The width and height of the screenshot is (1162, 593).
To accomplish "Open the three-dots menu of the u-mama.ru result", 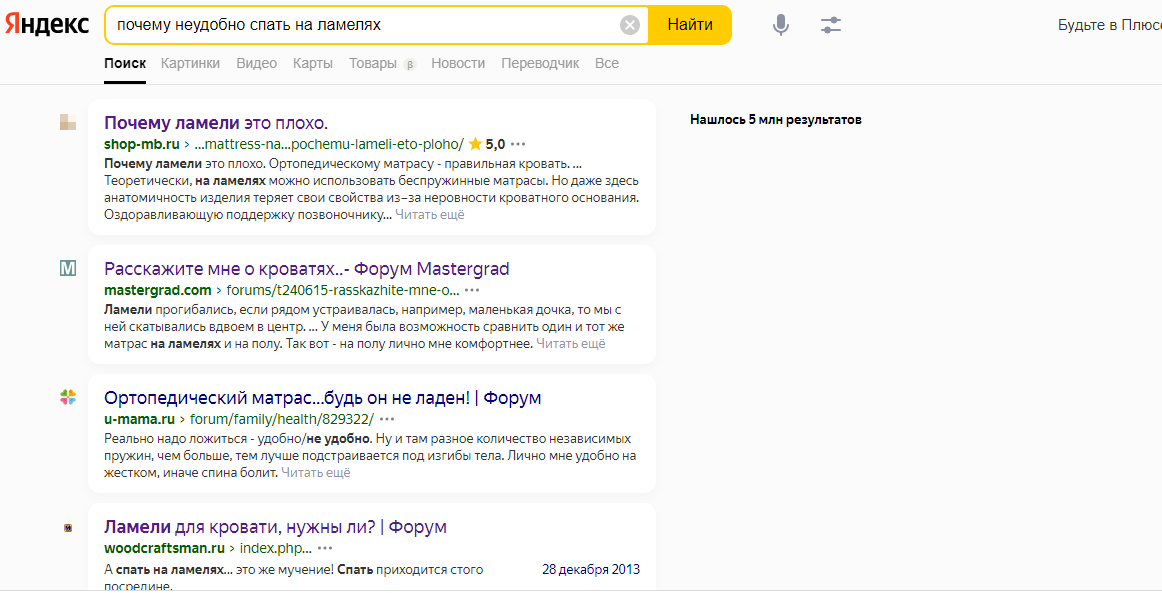I will tap(387, 419).
